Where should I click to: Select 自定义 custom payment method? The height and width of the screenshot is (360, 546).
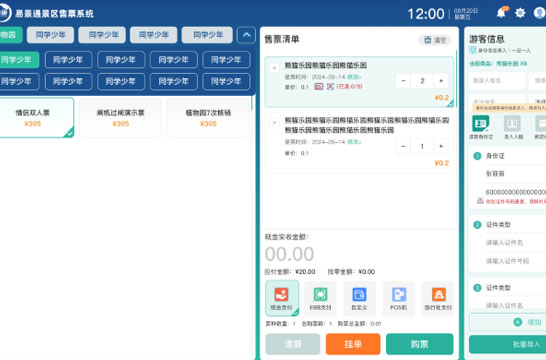point(359,299)
